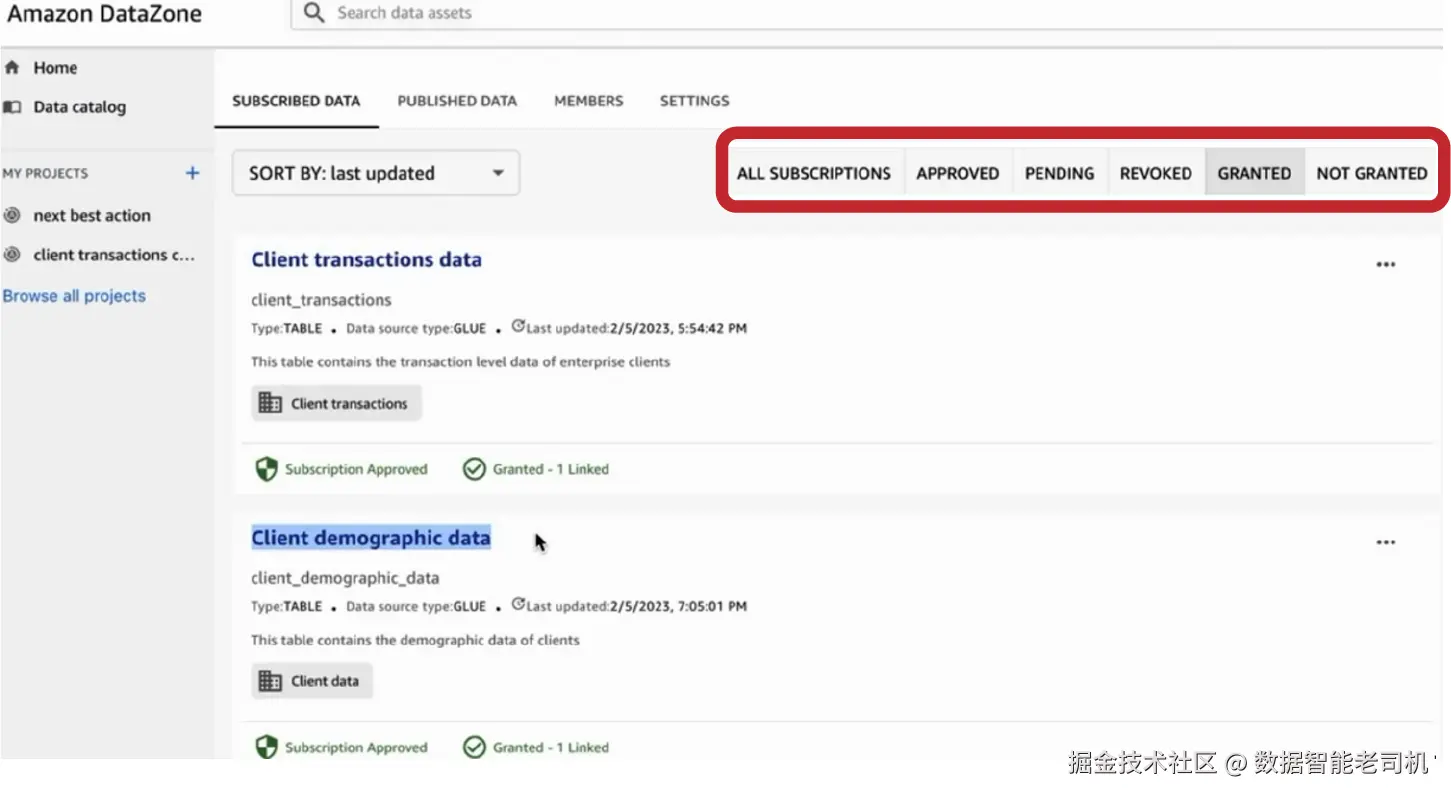This screenshot has width=1451, height=799.
Task: Filter subscriptions by PENDING
Action: [1059, 173]
